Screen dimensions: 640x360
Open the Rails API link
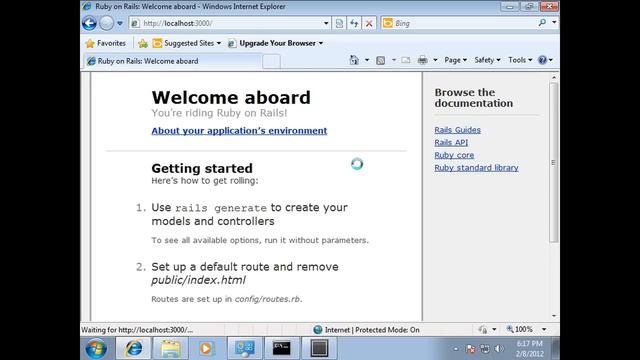tap(451, 142)
